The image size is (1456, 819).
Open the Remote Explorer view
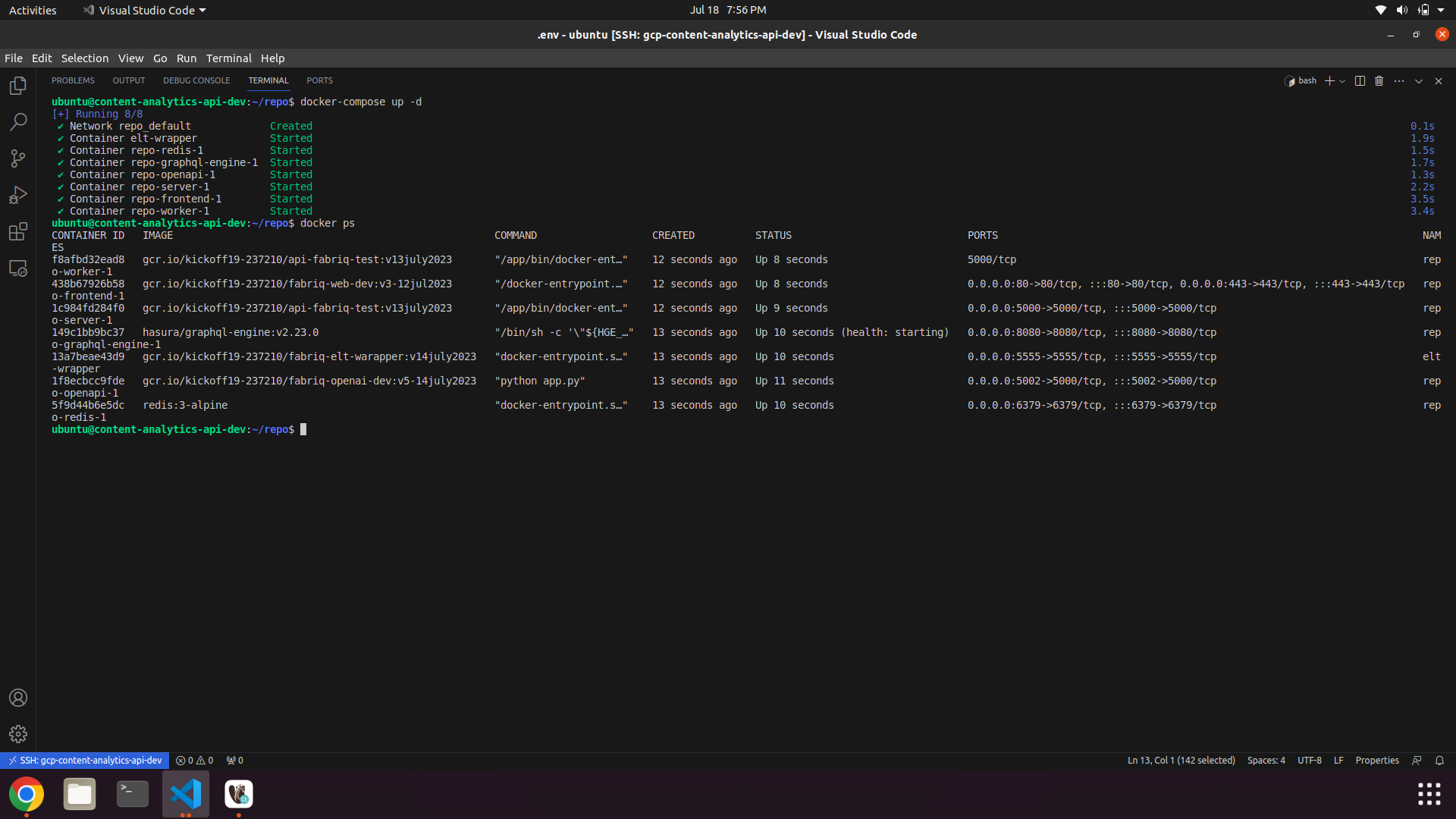18,268
